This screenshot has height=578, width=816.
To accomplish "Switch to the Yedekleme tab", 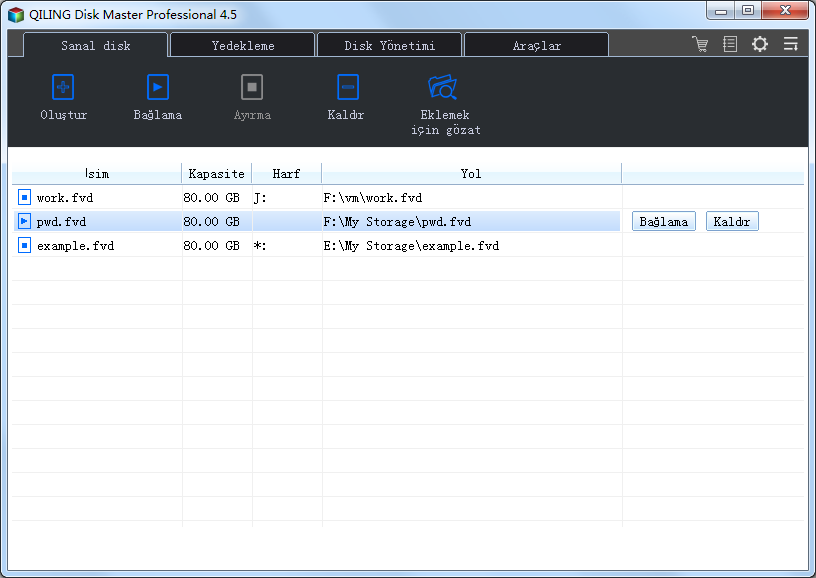I will coord(243,46).
